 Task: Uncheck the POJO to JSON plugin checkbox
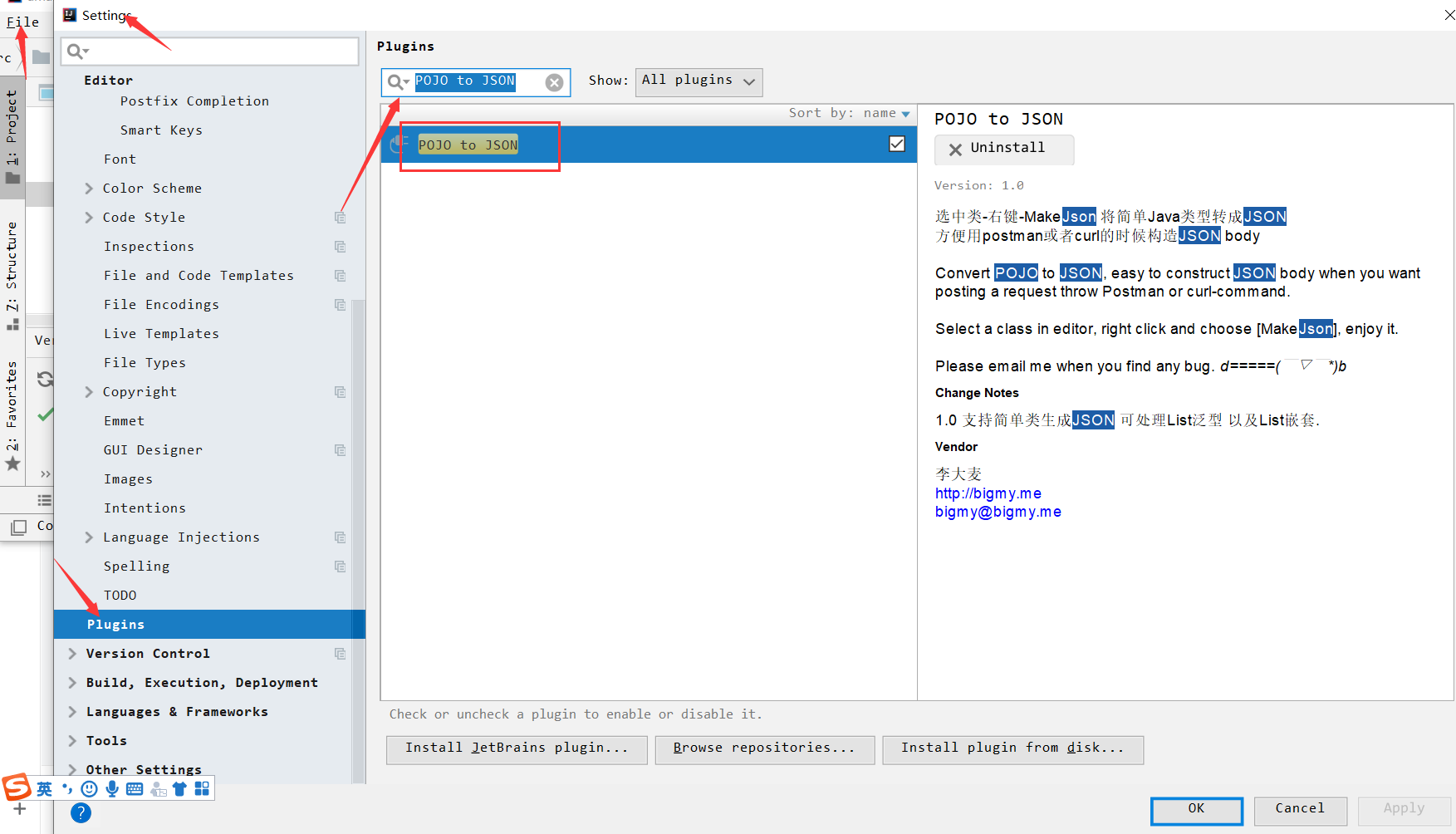pos(896,143)
